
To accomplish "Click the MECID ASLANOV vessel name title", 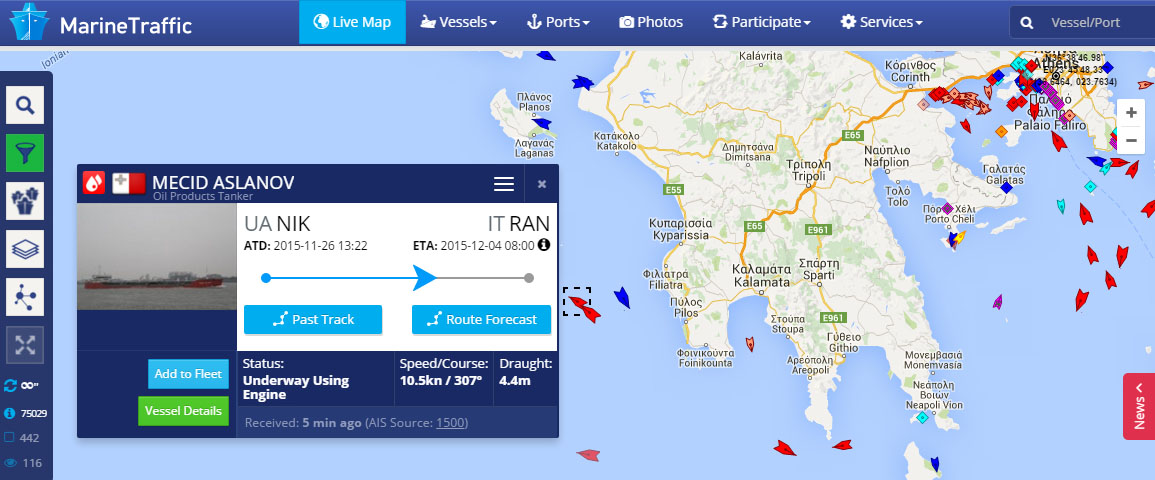I will [223, 183].
